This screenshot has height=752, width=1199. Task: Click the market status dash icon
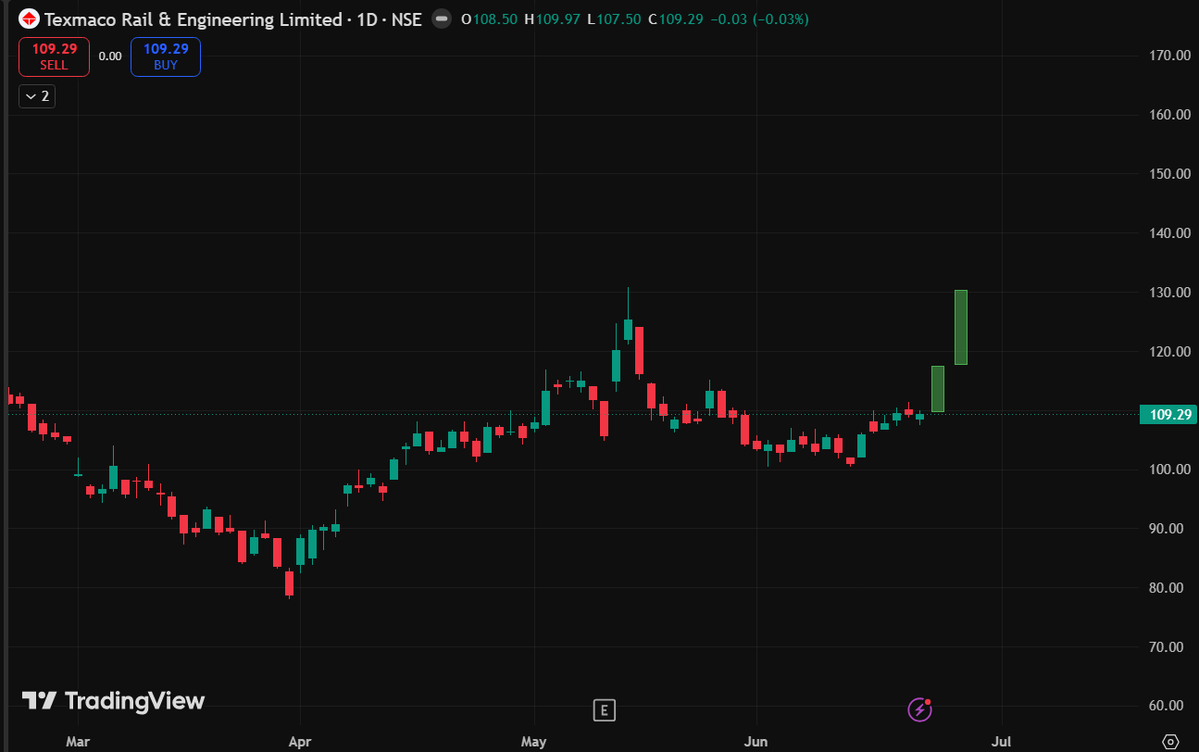[441, 19]
